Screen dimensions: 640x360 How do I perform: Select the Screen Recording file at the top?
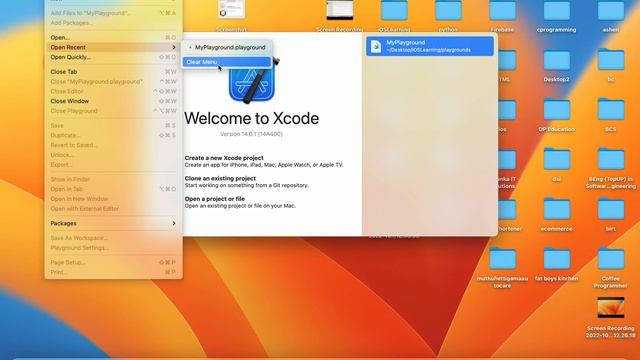click(340, 10)
